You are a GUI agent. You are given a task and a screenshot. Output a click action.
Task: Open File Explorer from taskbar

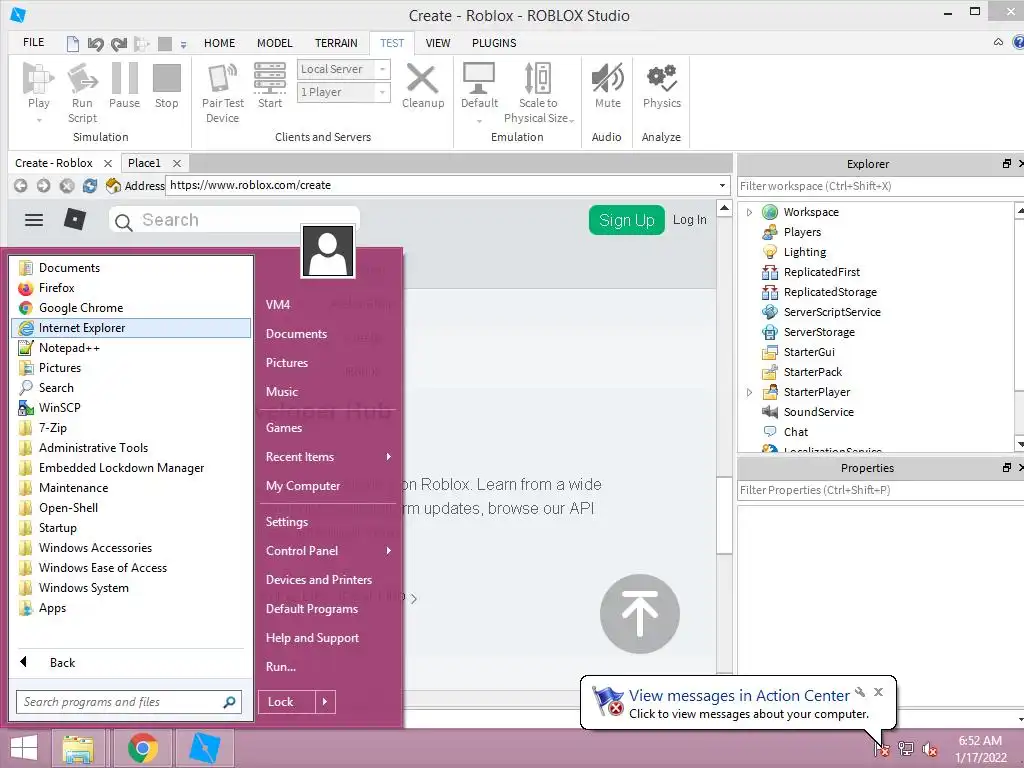[78, 748]
